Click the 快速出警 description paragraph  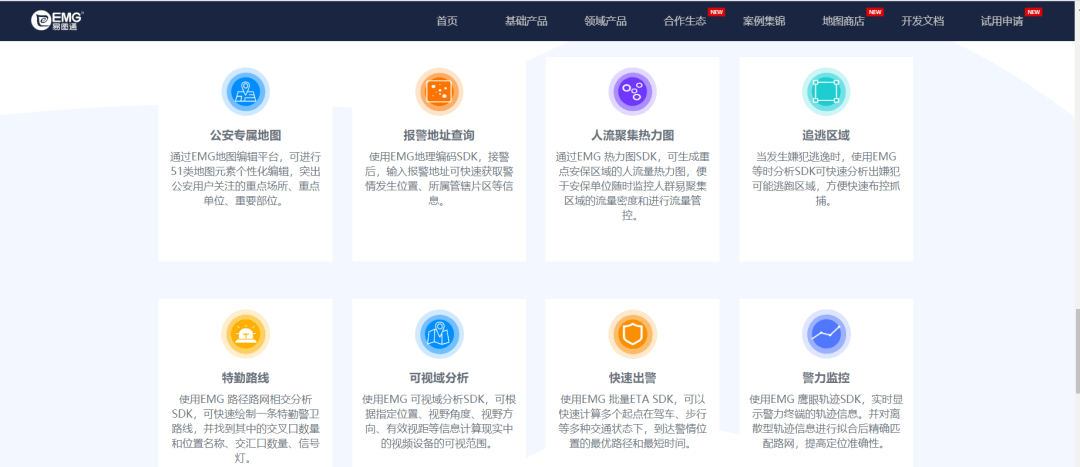632,421
